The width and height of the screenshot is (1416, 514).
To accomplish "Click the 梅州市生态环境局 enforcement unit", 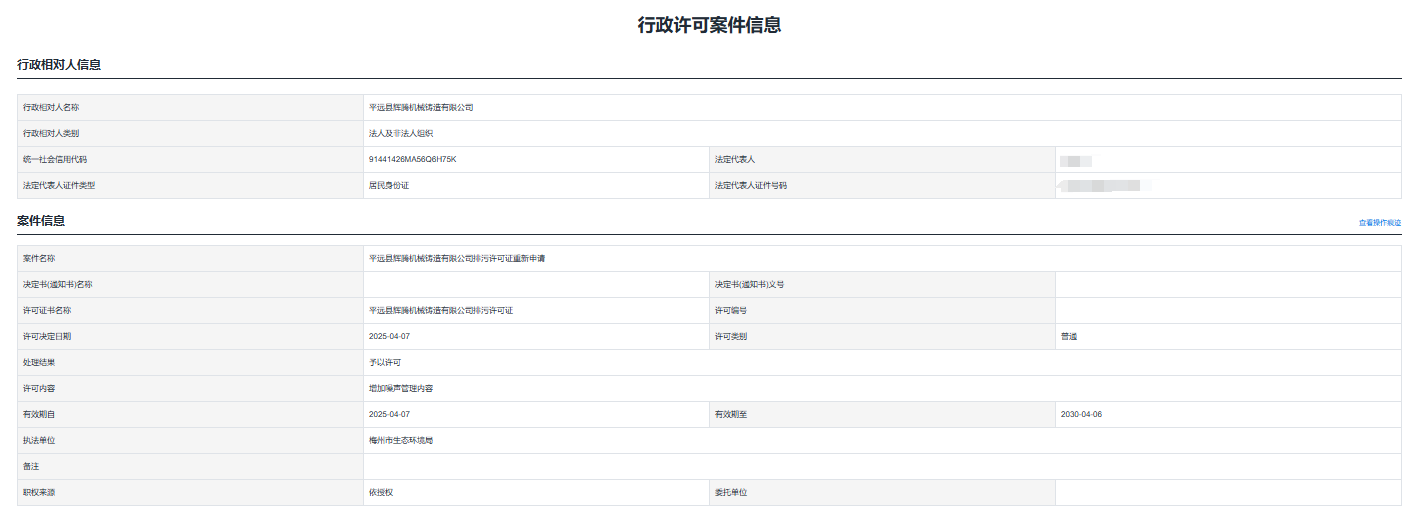I will [401, 440].
